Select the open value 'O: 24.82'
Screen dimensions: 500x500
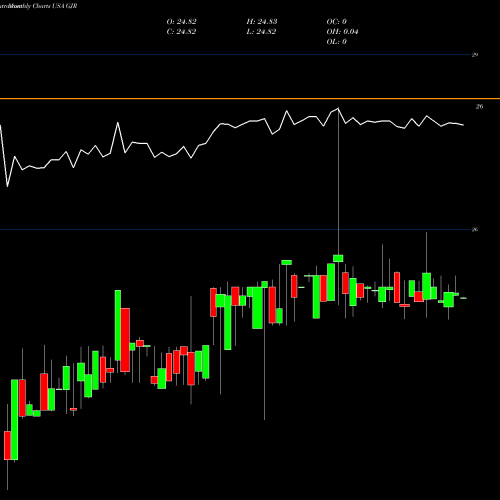point(181,22)
